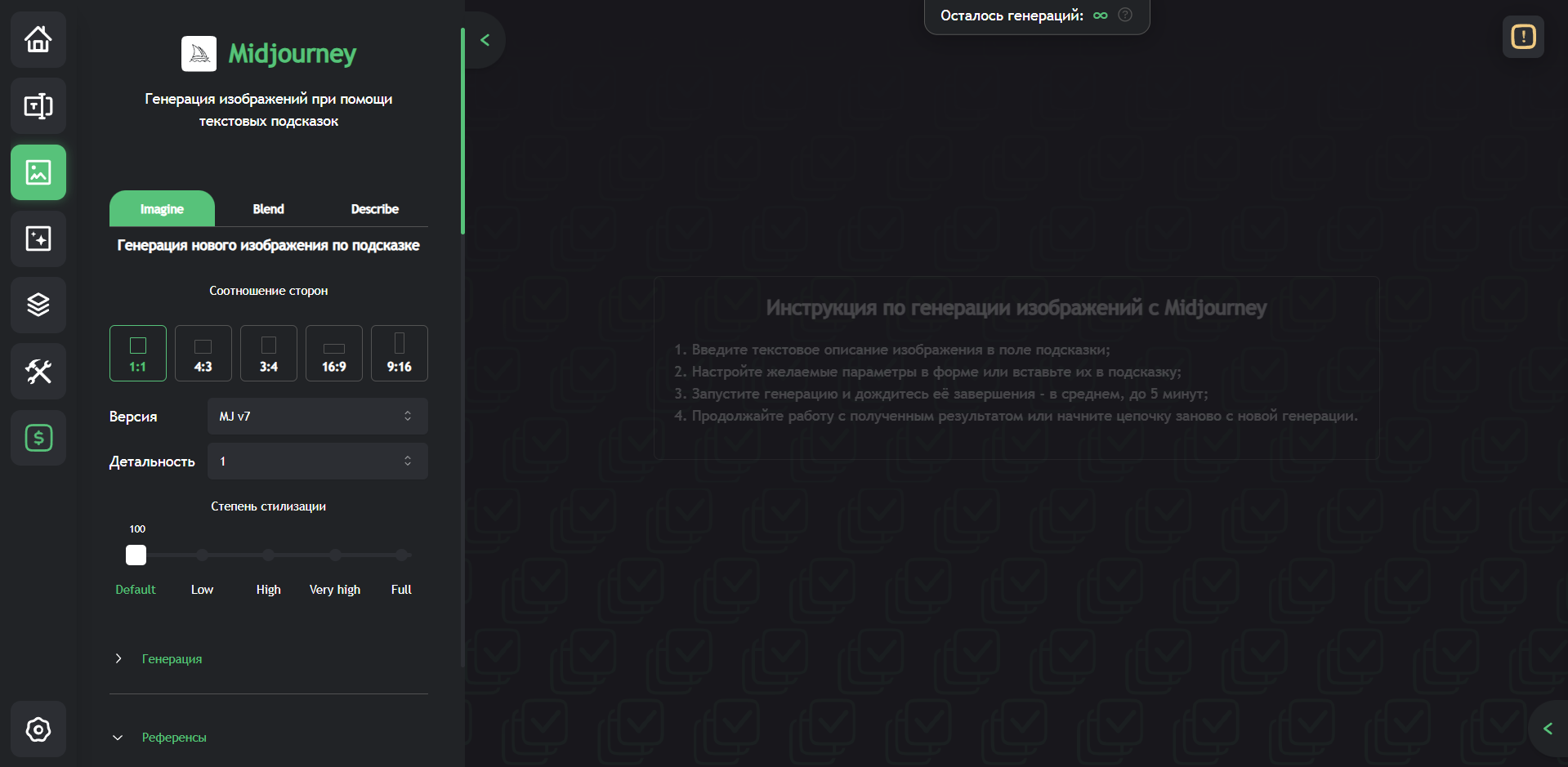Open the dollar billing icon
Viewport: 1568px width, 767px height.
(38, 438)
